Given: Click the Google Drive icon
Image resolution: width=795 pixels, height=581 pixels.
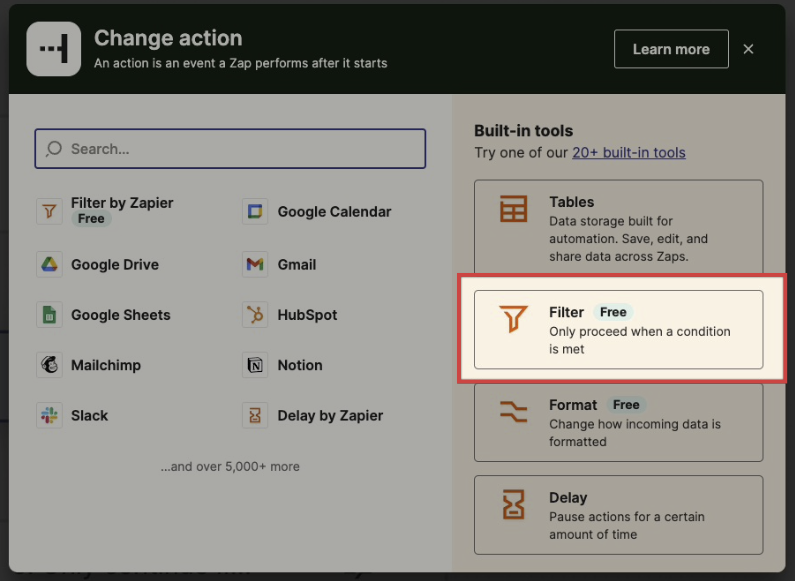Looking at the screenshot, I should [x=49, y=264].
